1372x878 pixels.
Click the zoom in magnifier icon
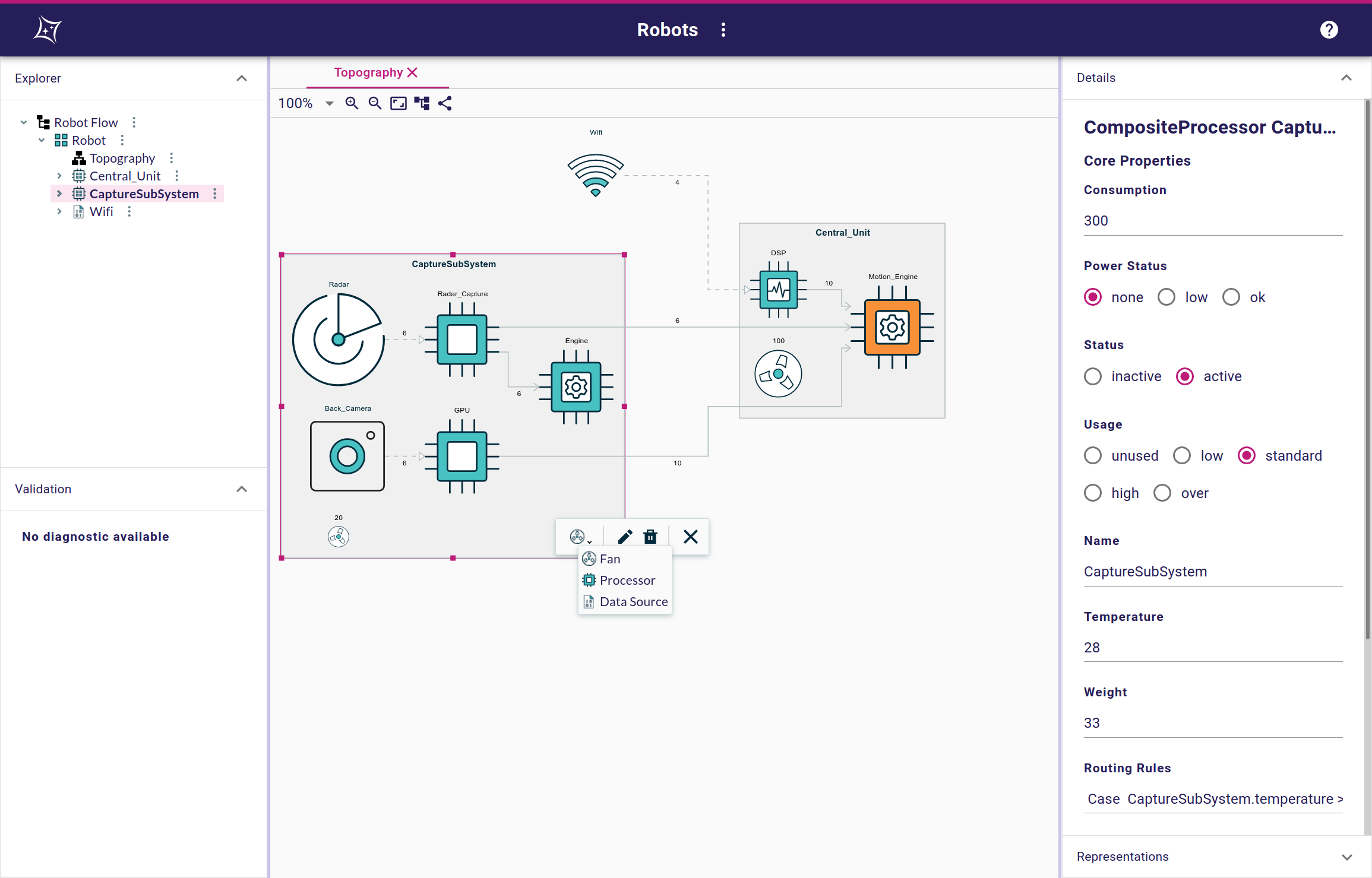tap(352, 103)
